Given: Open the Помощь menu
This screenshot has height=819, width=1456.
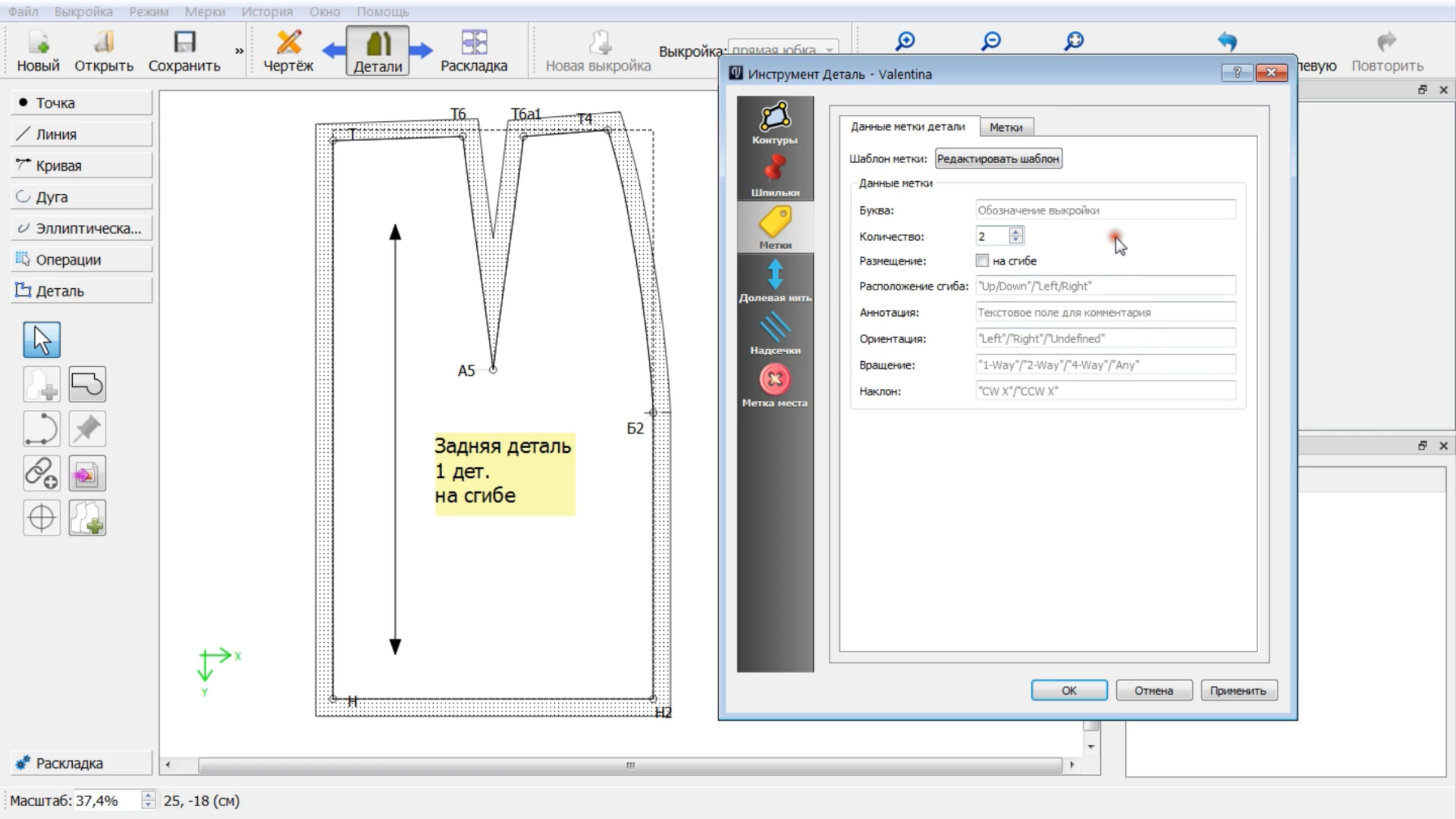Looking at the screenshot, I should 383,12.
